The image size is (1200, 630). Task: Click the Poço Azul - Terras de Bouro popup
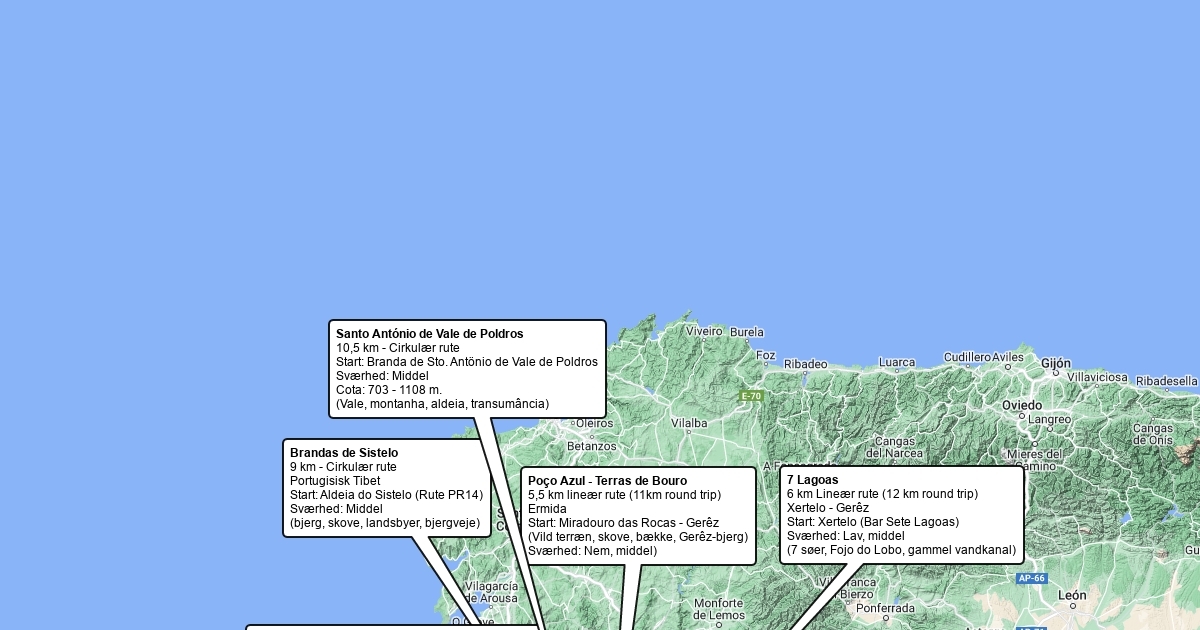pyautogui.click(x=638, y=516)
